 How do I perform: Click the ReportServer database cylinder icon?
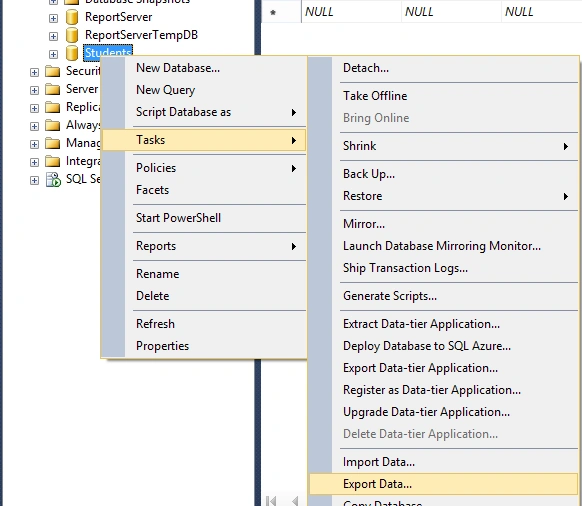tap(72, 17)
